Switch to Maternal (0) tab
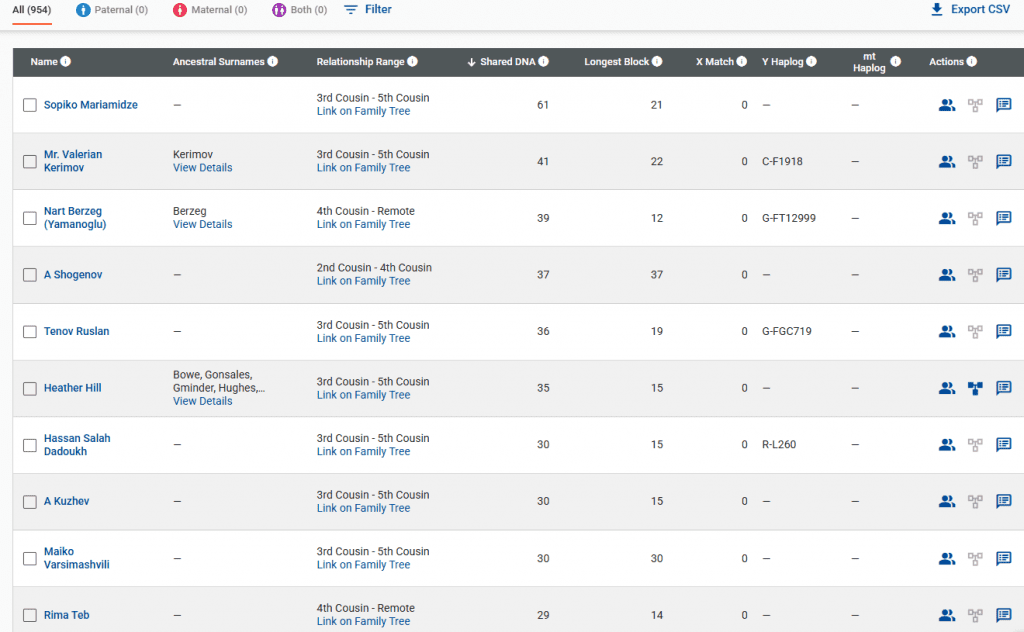This screenshot has height=632, width=1024. pos(210,10)
